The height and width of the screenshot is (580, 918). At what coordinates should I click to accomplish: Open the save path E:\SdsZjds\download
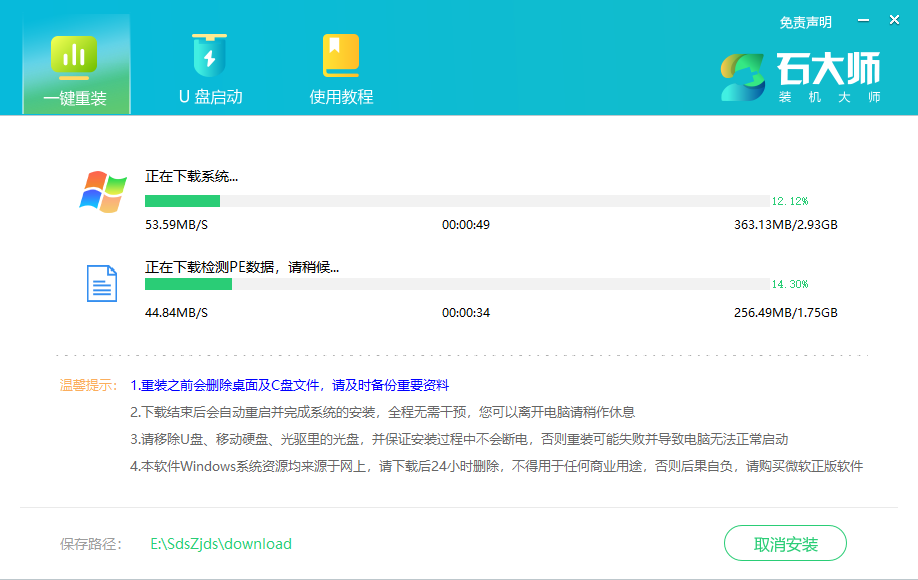219,544
